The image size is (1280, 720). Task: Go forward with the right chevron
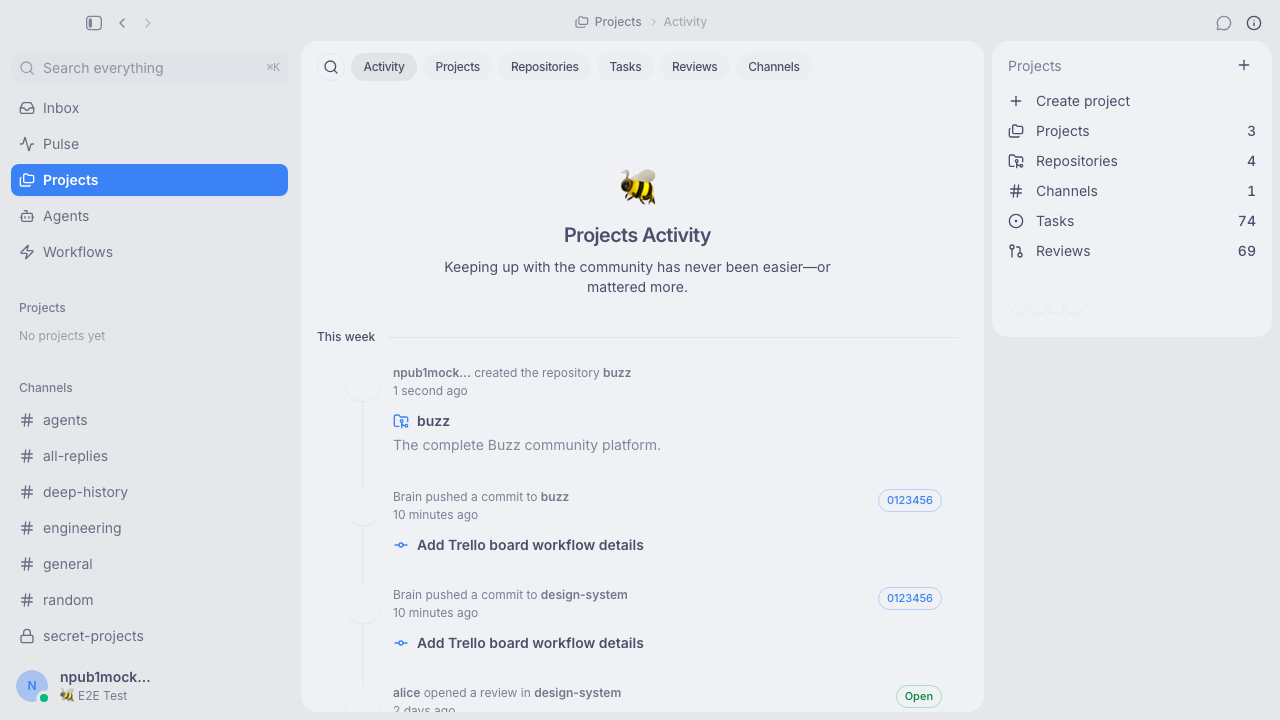pos(148,22)
